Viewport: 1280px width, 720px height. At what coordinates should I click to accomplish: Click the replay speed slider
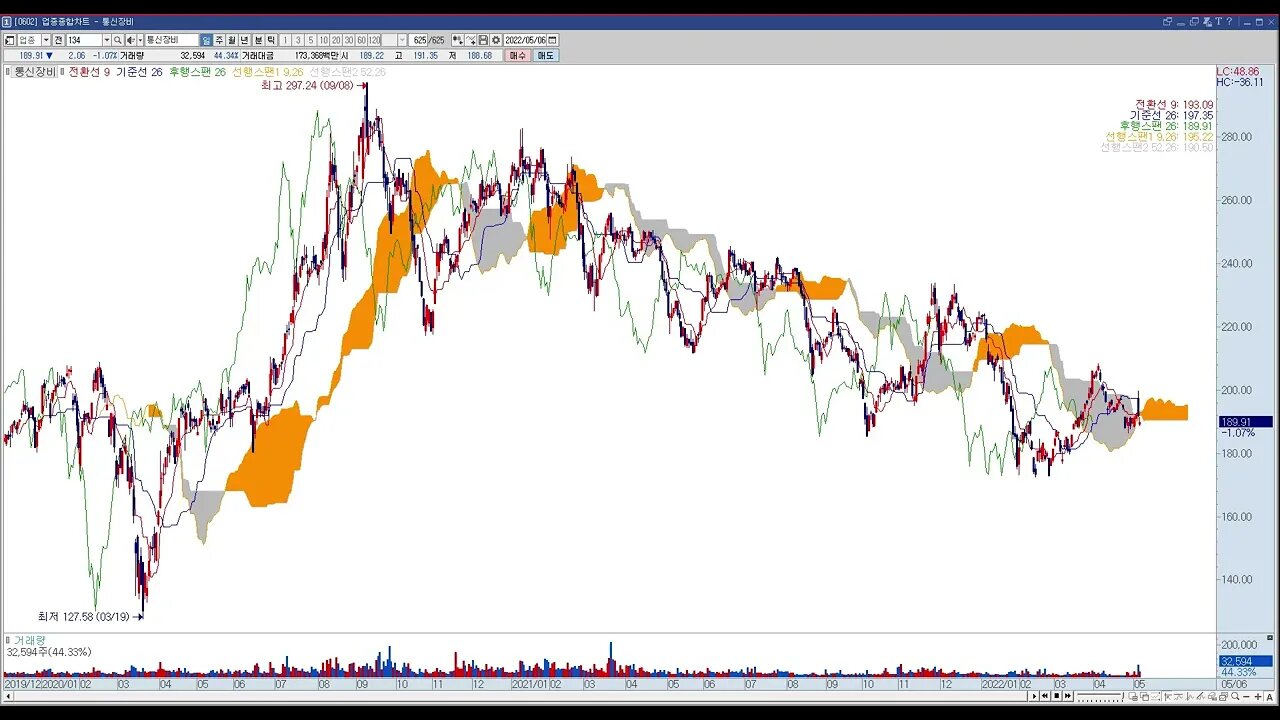pos(1100,696)
